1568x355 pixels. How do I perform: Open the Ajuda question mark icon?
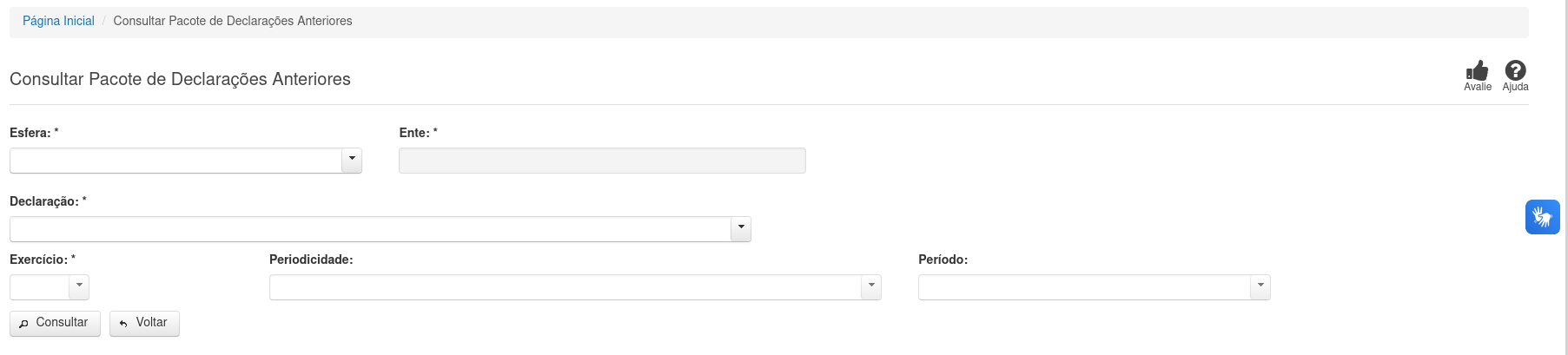click(1515, 70)
